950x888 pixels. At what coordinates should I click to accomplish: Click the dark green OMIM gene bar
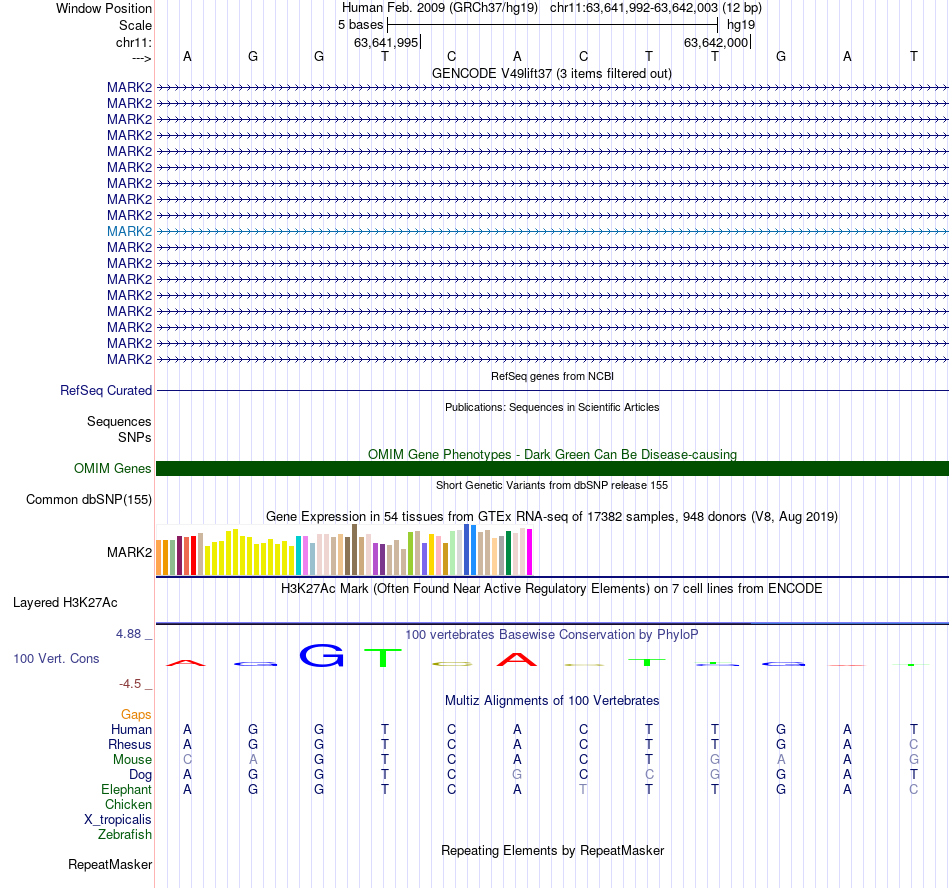[552, 468]
